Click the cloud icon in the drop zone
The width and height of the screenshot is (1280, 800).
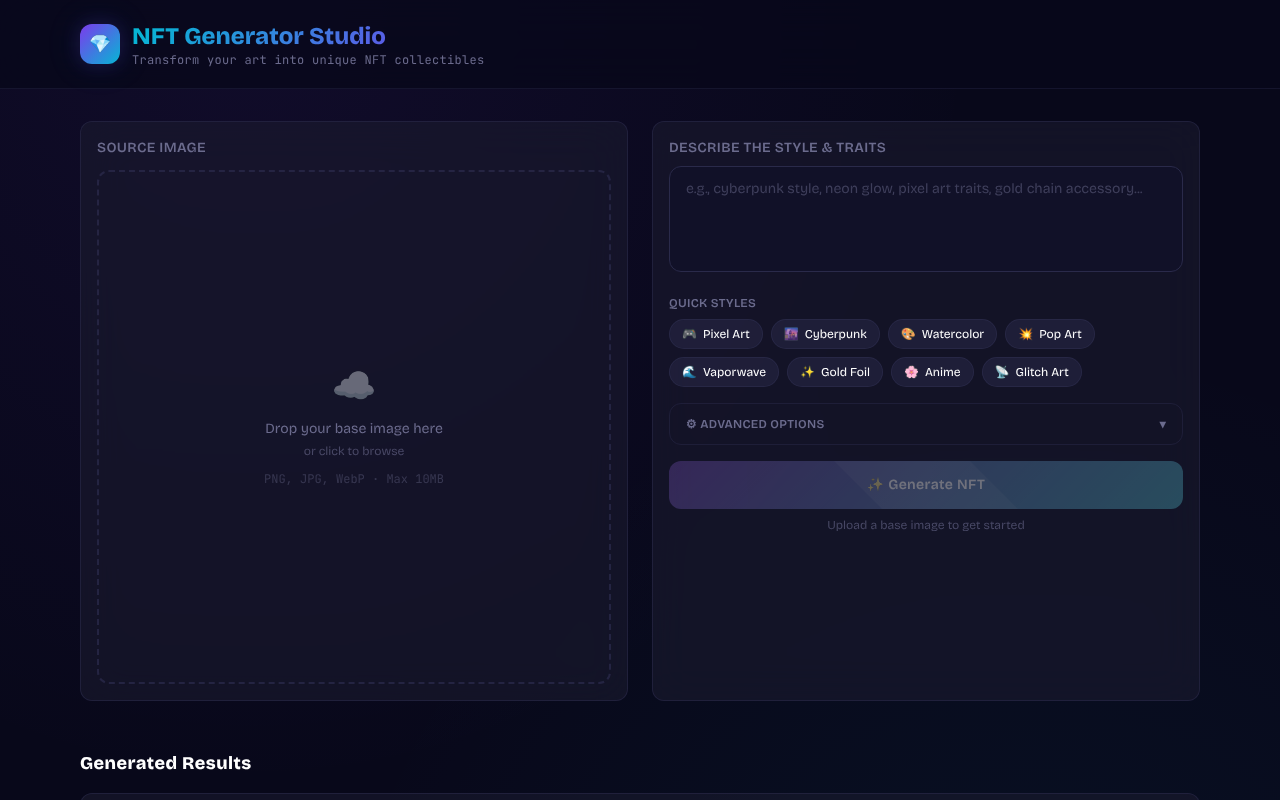pos(354,384)
